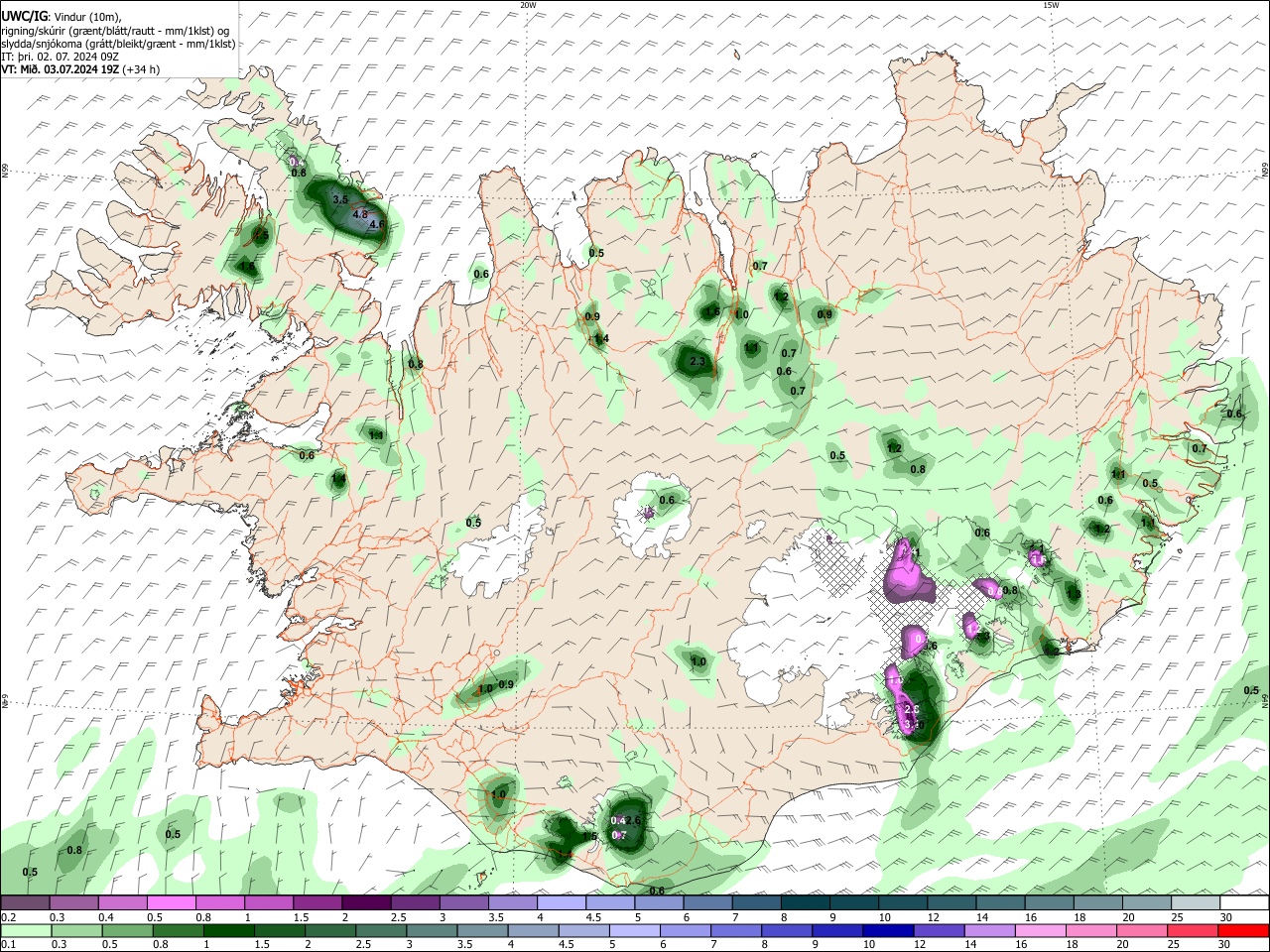1270x952 pixels.
Task: Click the 2.3 precipitation value in north Iceland
Action: pos(697,362)
